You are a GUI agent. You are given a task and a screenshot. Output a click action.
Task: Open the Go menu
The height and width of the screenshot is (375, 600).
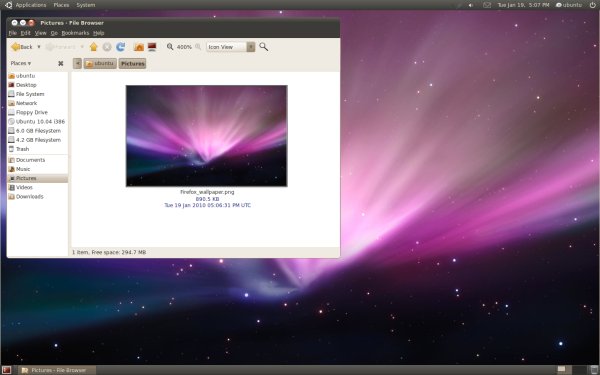[54, 33]
